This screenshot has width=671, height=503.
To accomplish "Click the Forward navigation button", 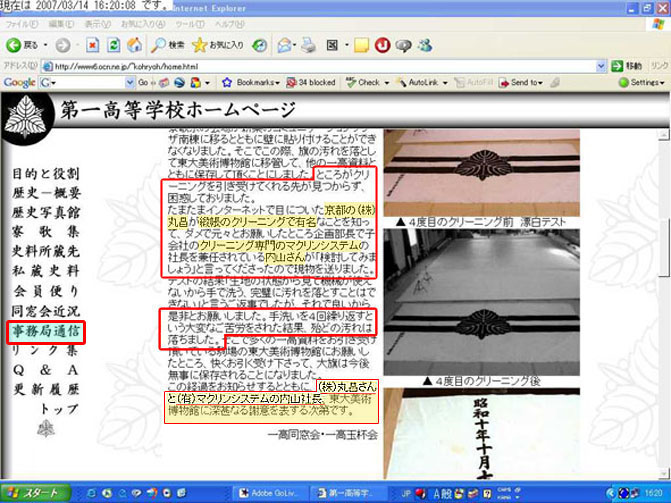I will pyautogui.click(x=62, y=45).
